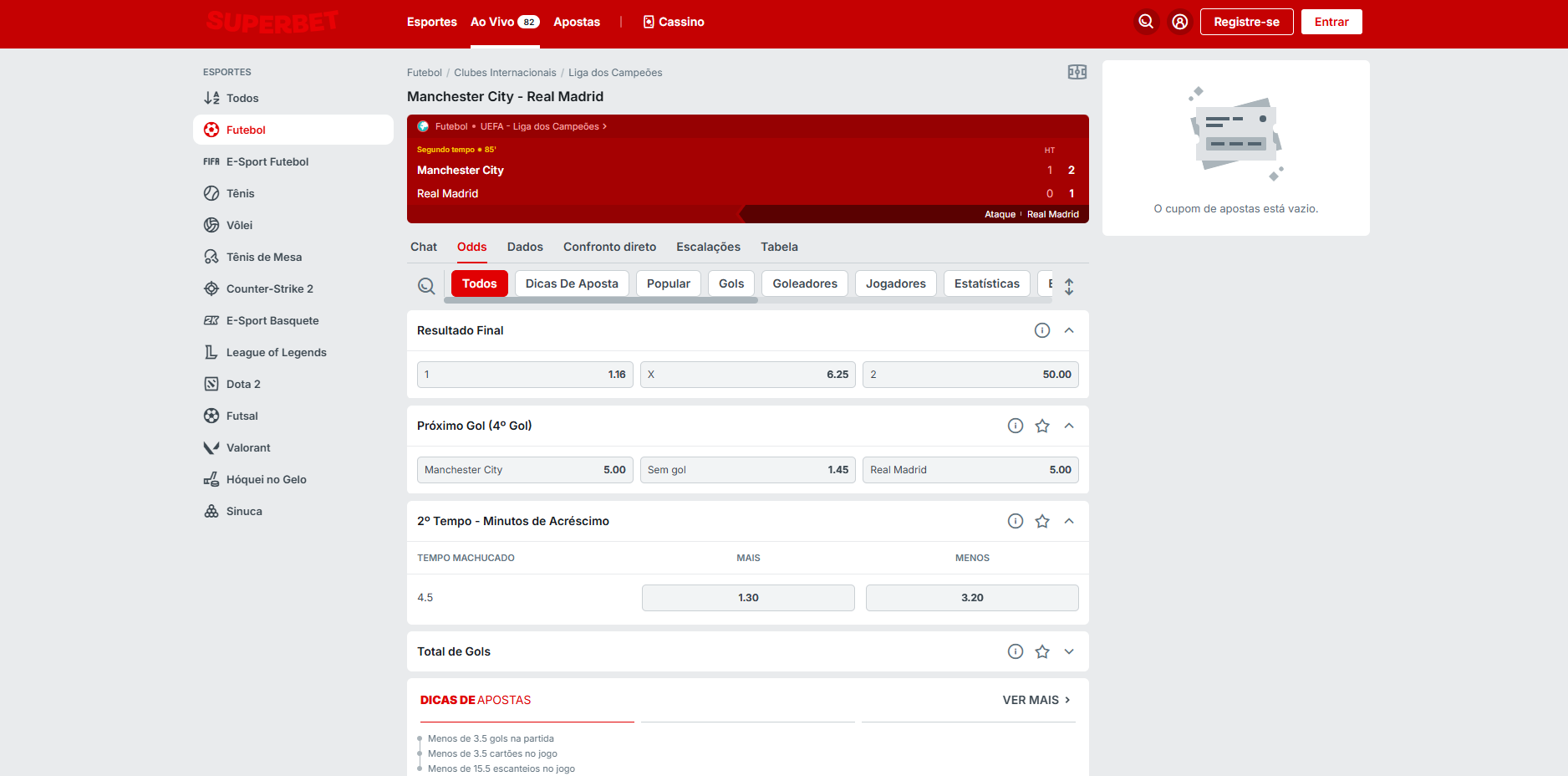Select the Tênis de Mesa sport icon
The height and width of the screenshot is (776, 1568).
pyautogui.click(x=211, y=257)
